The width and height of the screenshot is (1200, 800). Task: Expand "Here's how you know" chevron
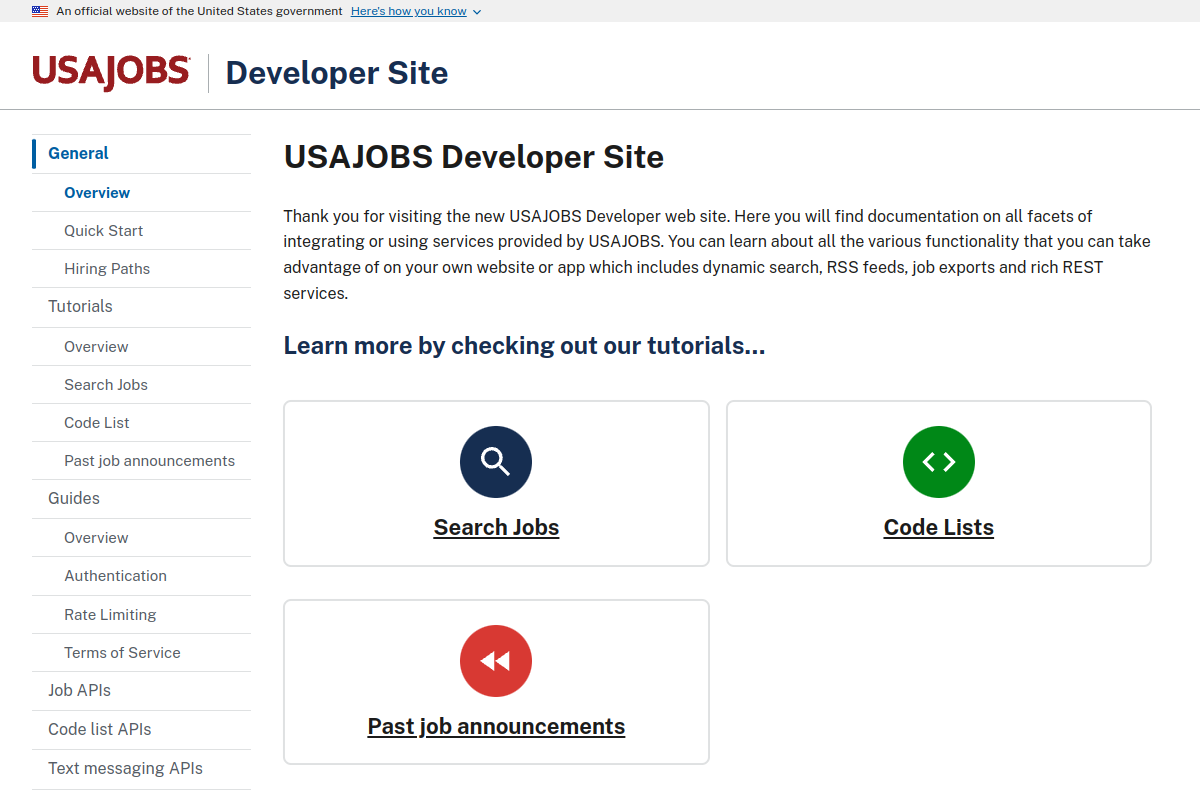pos(476,12)
